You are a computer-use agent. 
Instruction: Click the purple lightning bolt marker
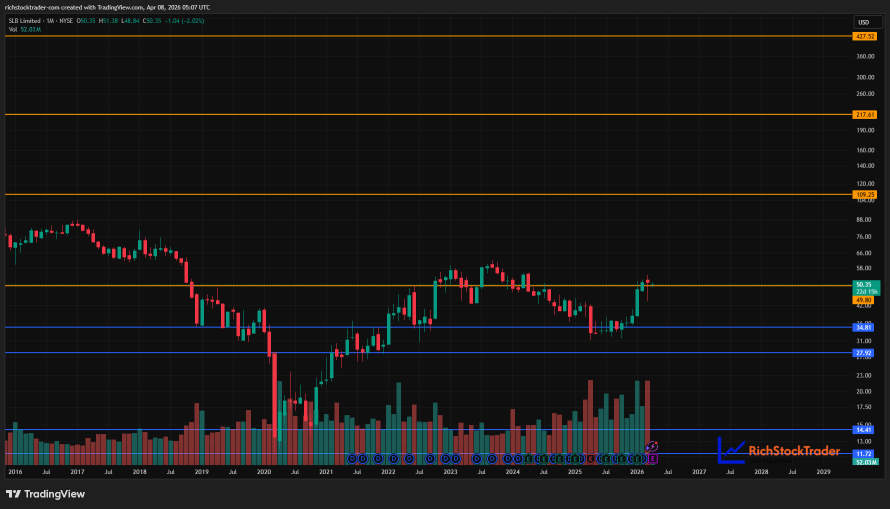(x=653, y=447)
